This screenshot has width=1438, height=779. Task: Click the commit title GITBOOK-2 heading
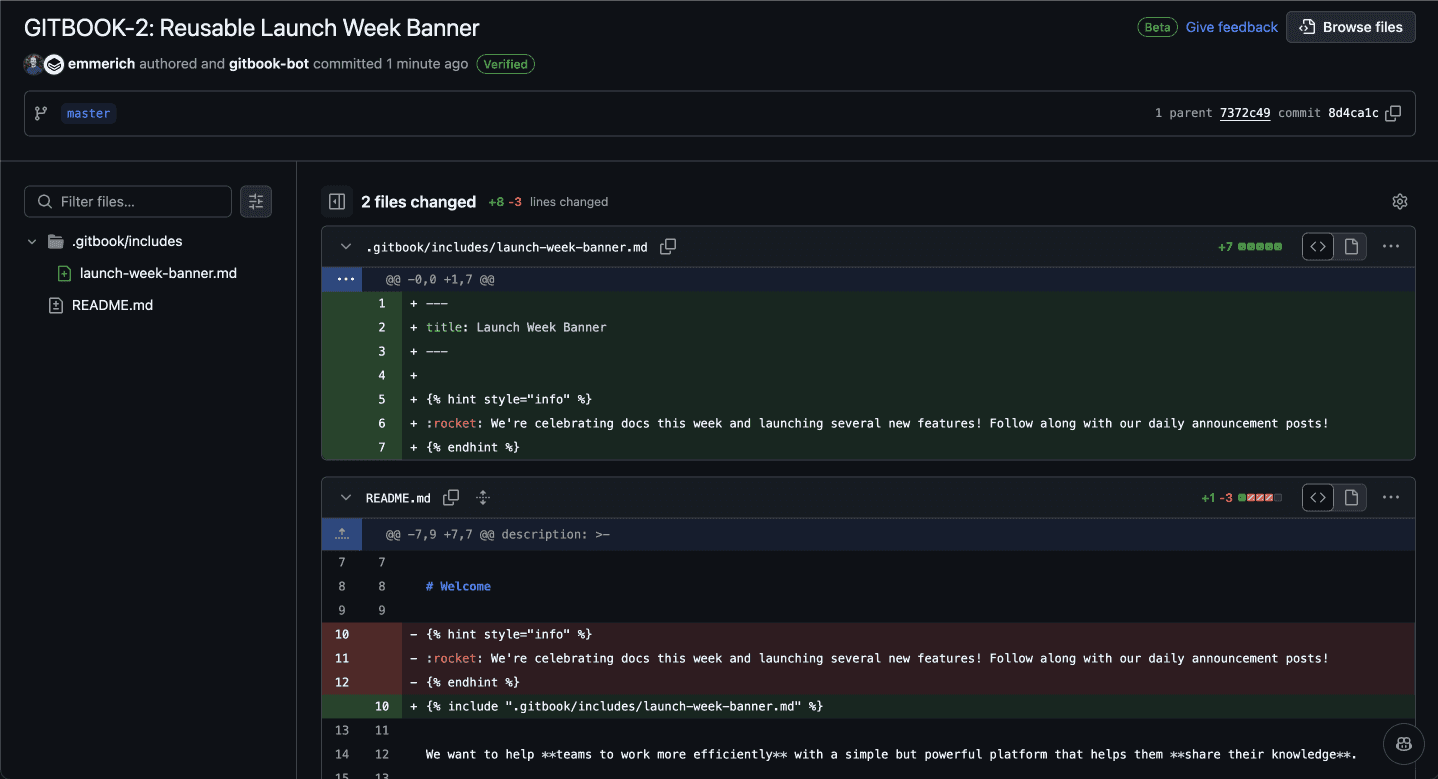click(x=252, y=27)
